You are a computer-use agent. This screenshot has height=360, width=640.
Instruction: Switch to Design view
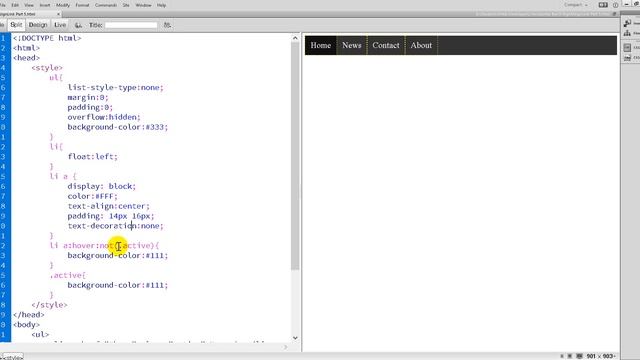click(38, 25)
